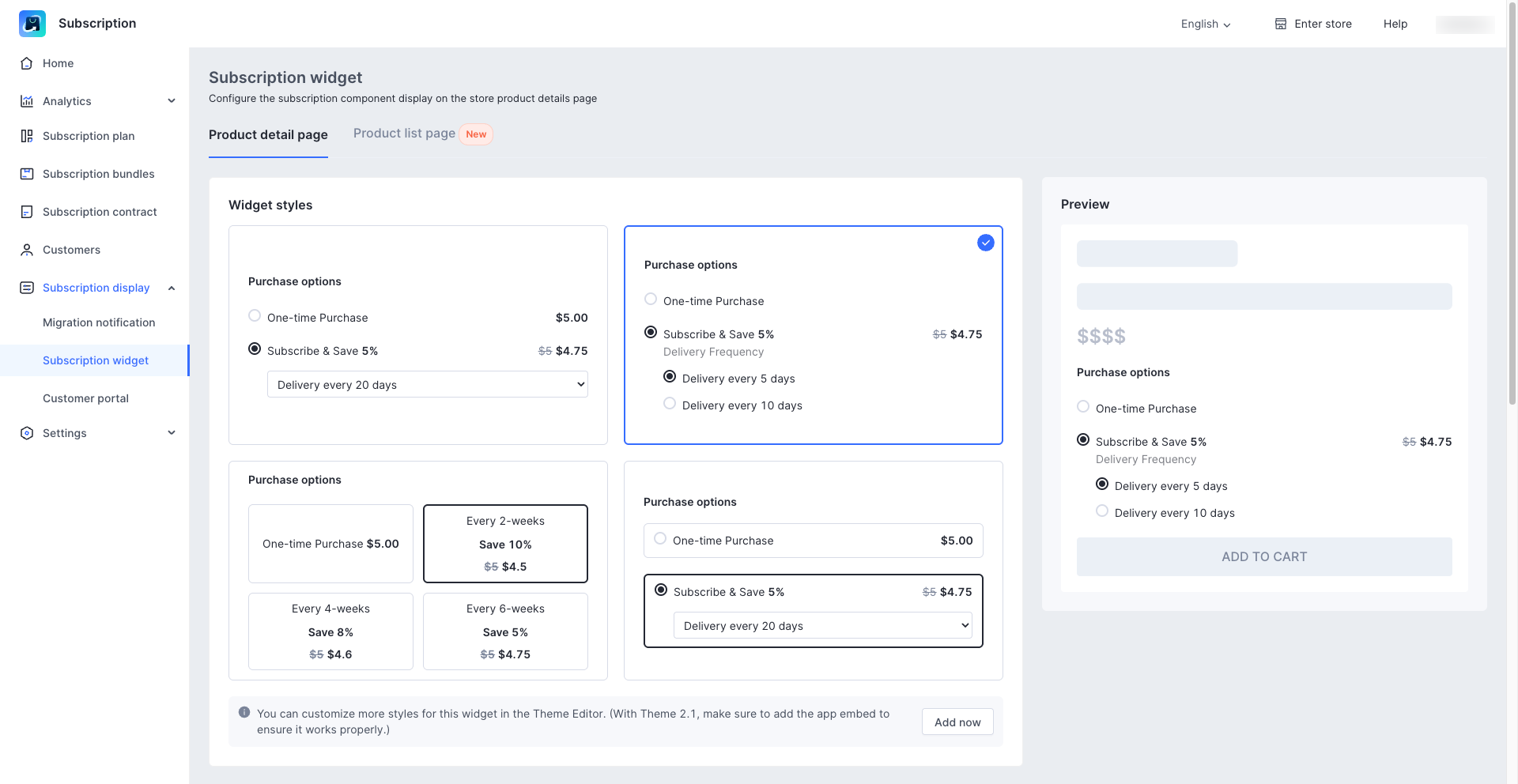Image resolution: width=1518 pixels, height=784 pixels.
Task: Click the Enter store shop icon
Action: [x=1280, y=24]
